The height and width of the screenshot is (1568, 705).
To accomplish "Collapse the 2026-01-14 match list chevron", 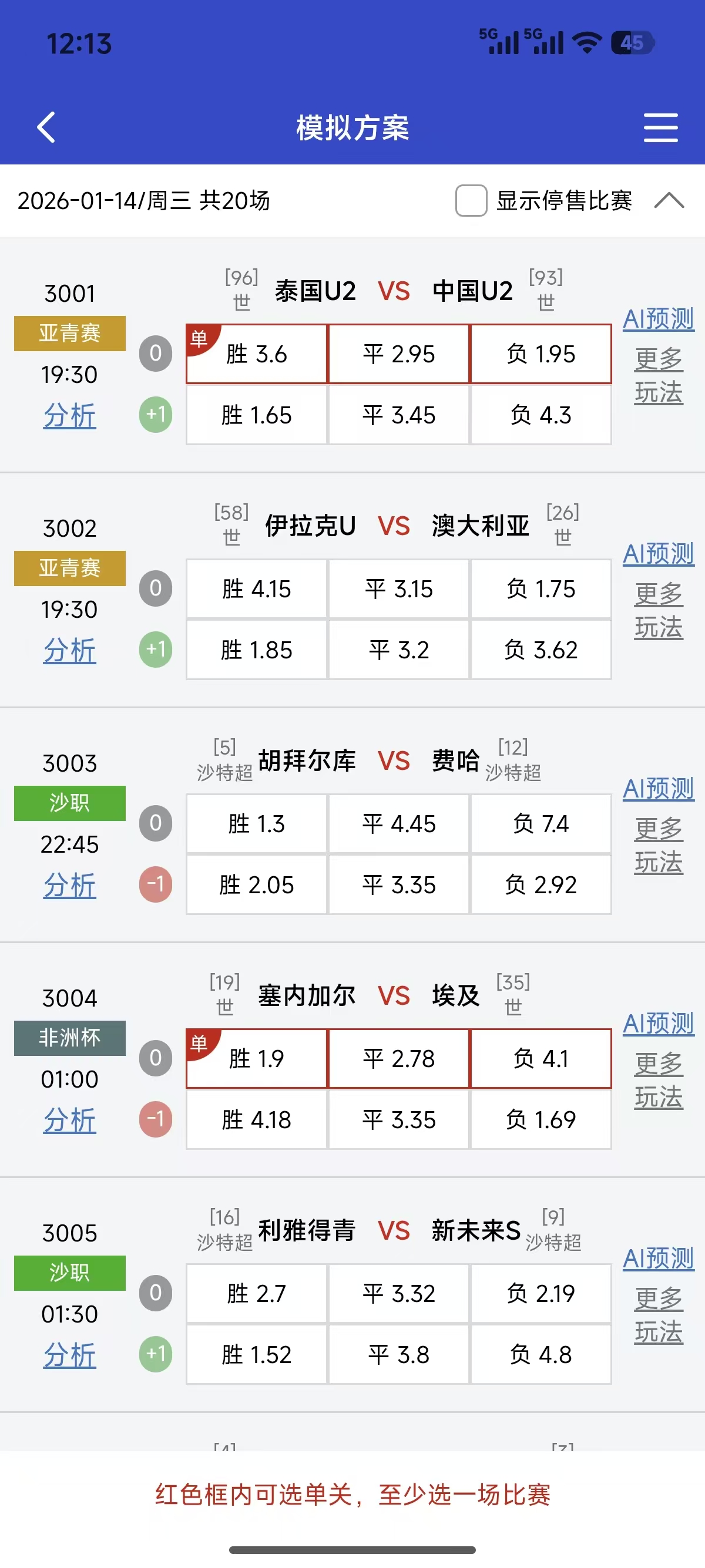I will 669,200.
